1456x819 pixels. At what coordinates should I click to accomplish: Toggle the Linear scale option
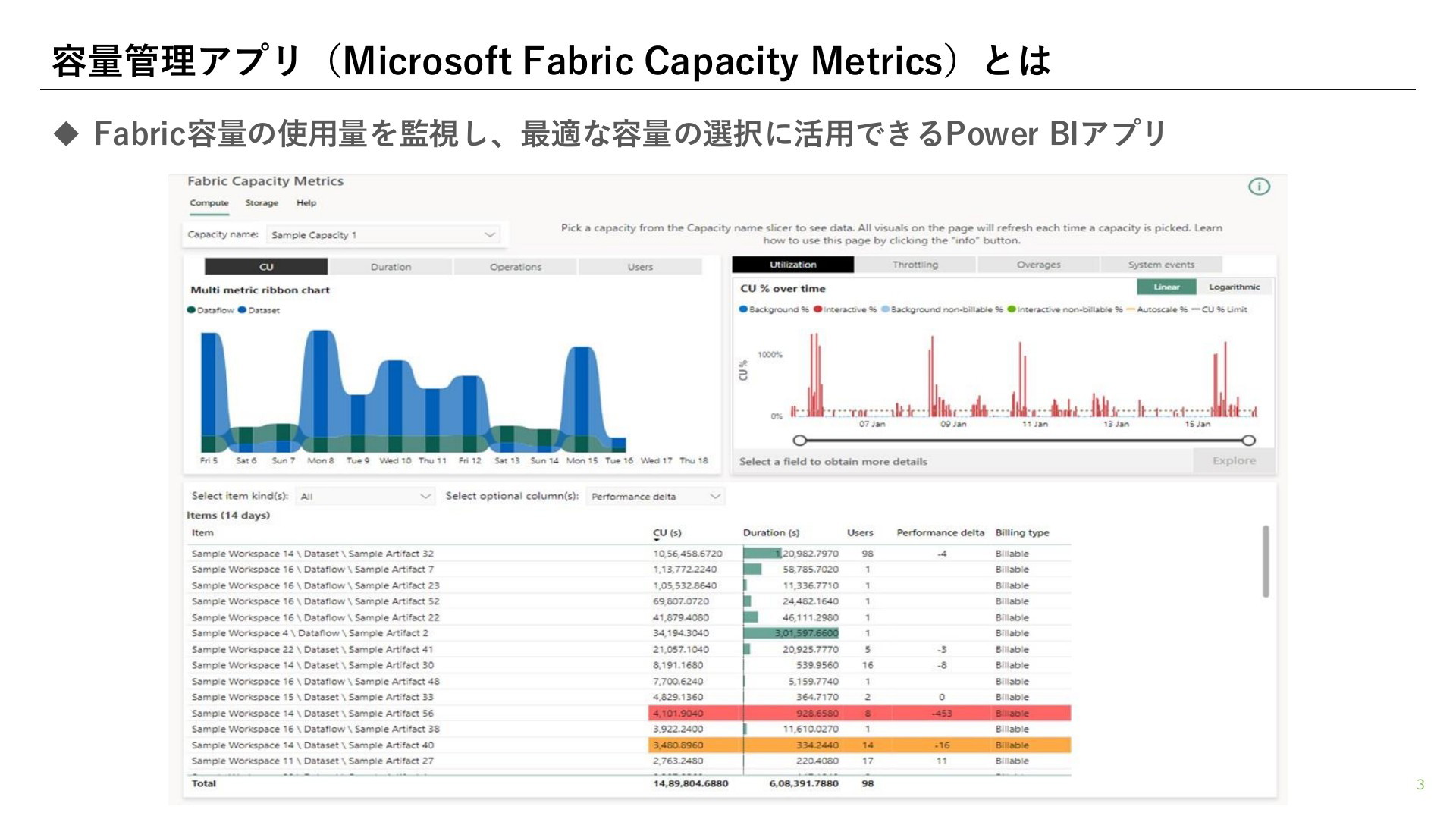pos(1166,287)
